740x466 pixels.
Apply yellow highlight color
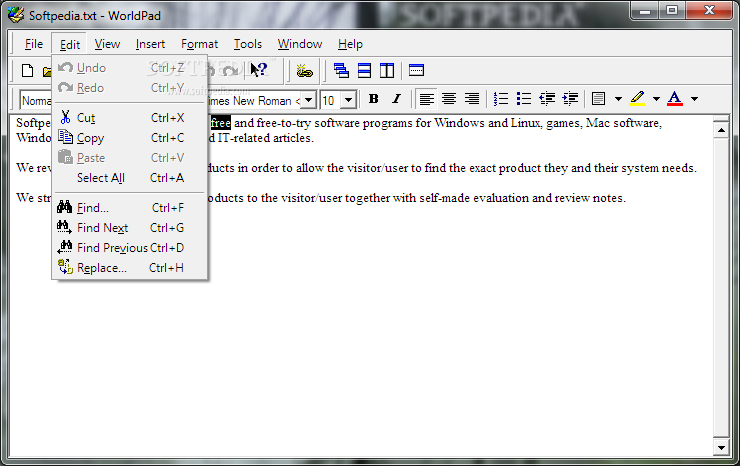(x=637, y=99)
